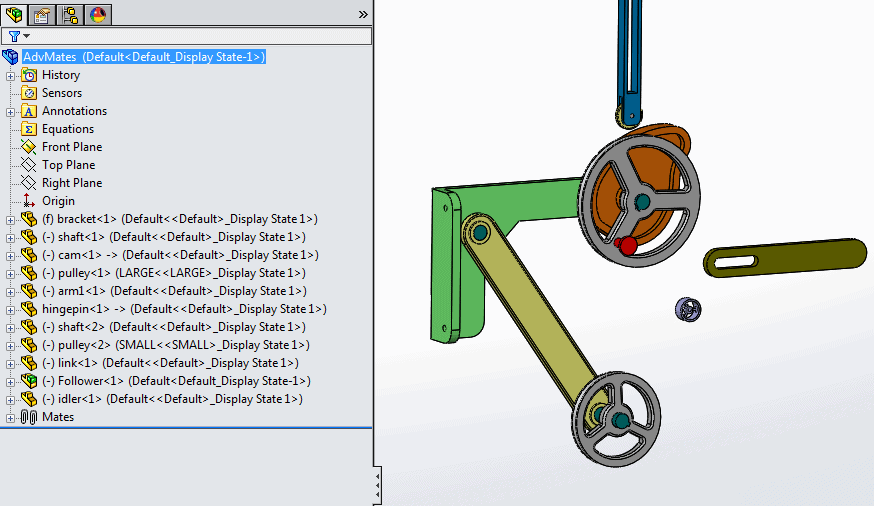Screen dimensions: 874x506
Task: Switch to the ConfigurationManager tab
Action: (71, 14)
